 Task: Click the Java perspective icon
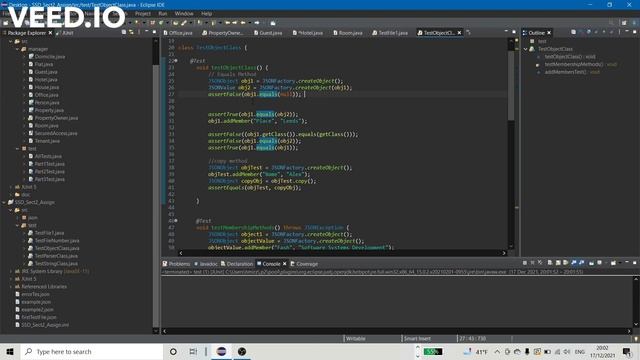click(x=634, y=23)
